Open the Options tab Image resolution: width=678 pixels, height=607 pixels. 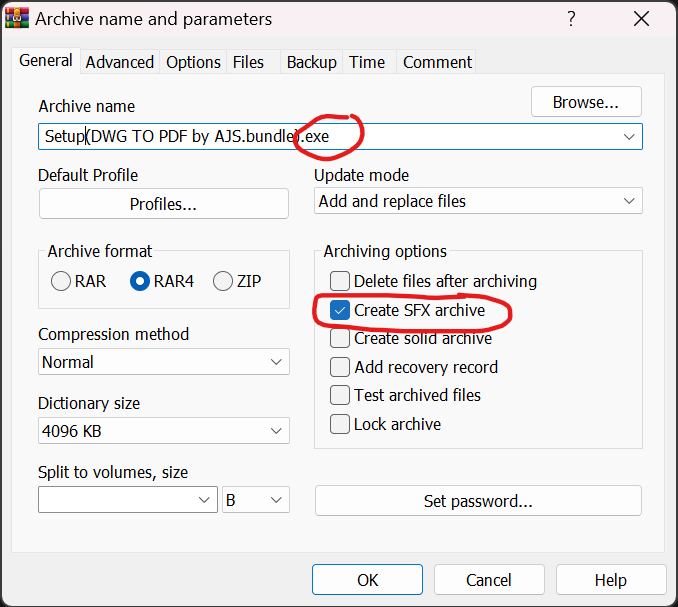point(193,62)
